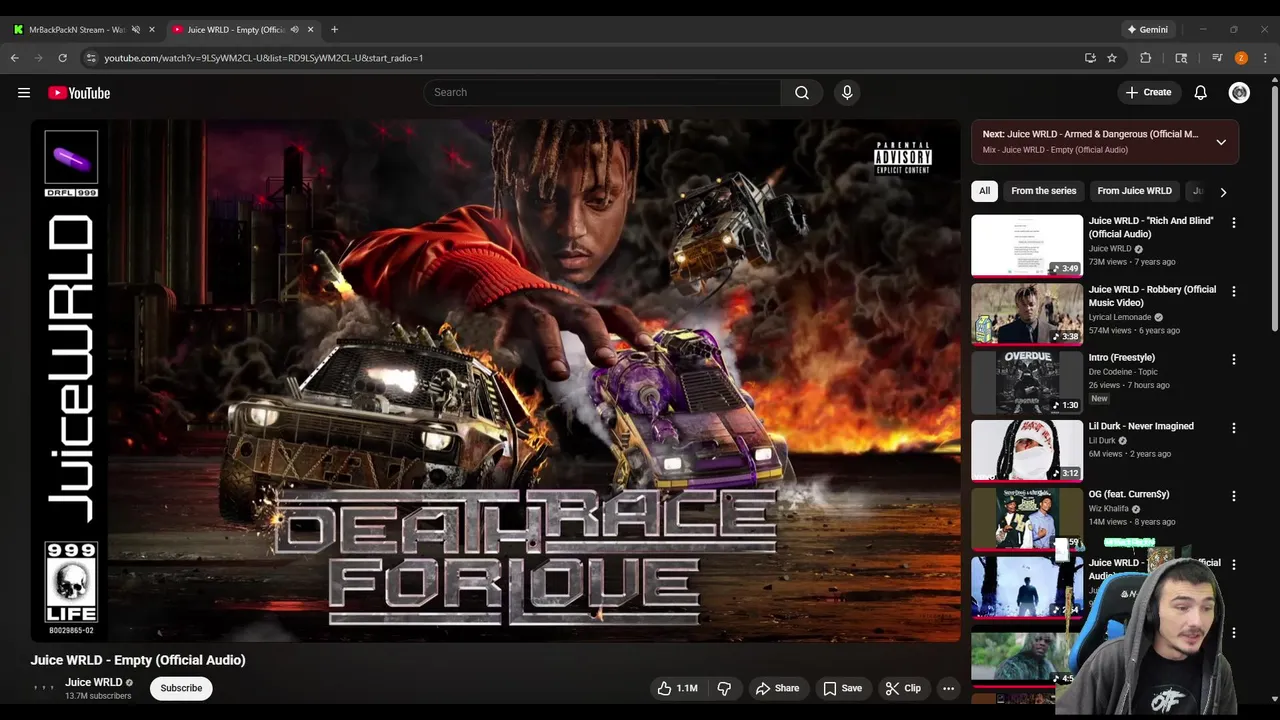Unmute the MrBackPackN Stream tab
The image size is (1280, 720).
tap(136, 29)
